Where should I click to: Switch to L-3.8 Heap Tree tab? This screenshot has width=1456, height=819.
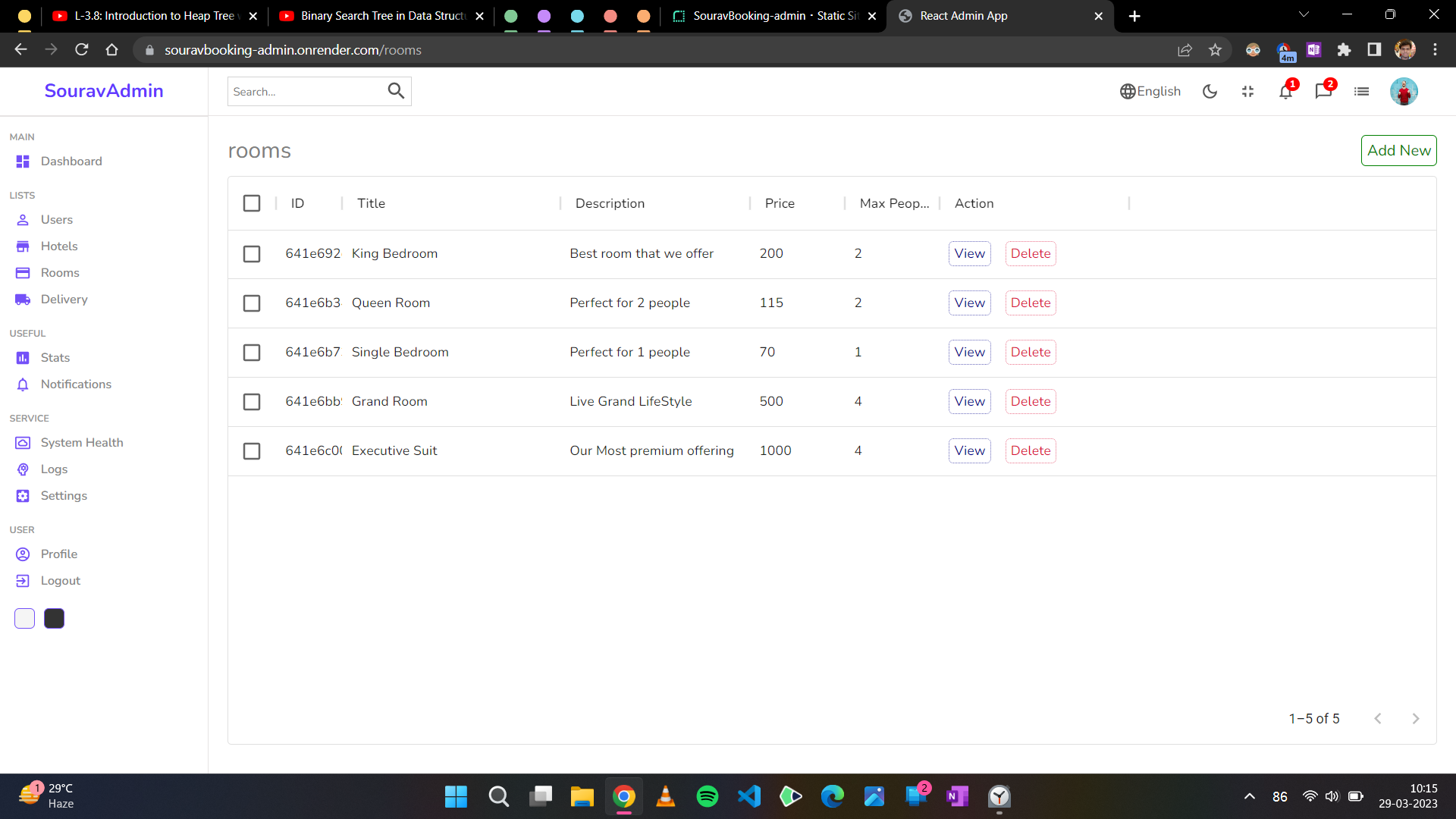point(155,16)
